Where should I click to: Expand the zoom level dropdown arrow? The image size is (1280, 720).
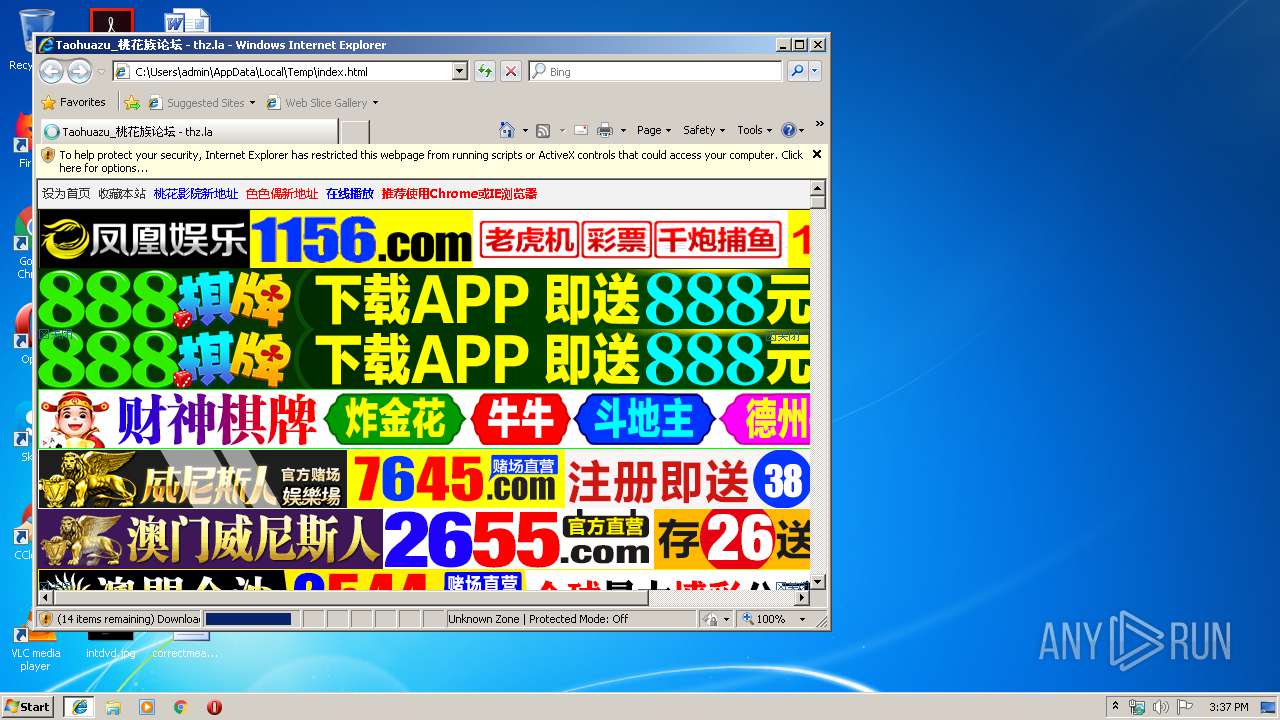(802, 619)
